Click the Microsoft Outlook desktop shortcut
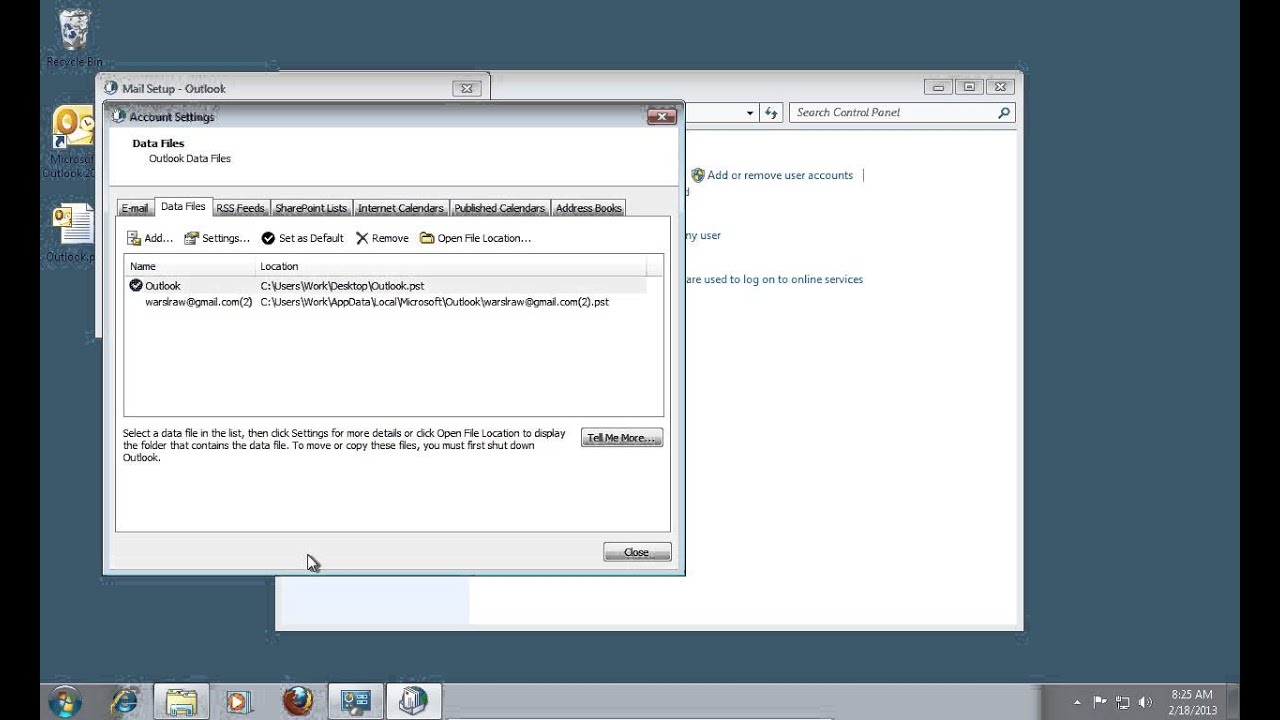Image resolution: width=1280 pixels, height=720 pixels. tap(71, 142)
